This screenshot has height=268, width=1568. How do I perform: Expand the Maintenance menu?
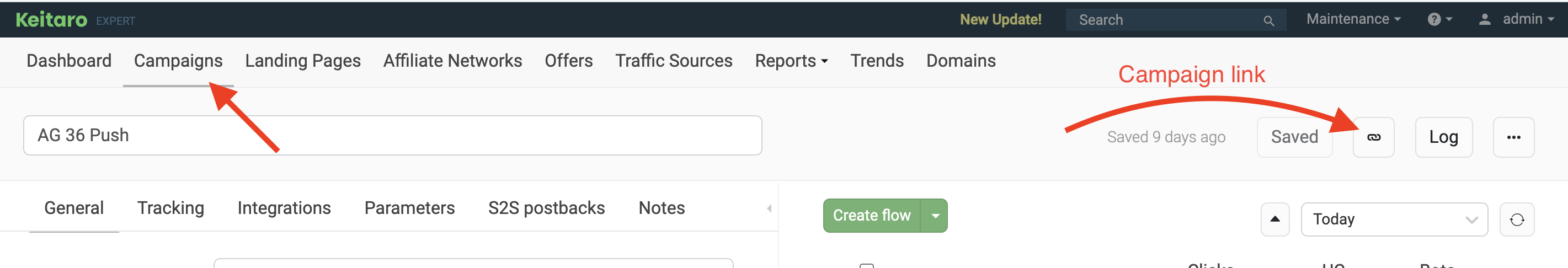(1353, 19)
